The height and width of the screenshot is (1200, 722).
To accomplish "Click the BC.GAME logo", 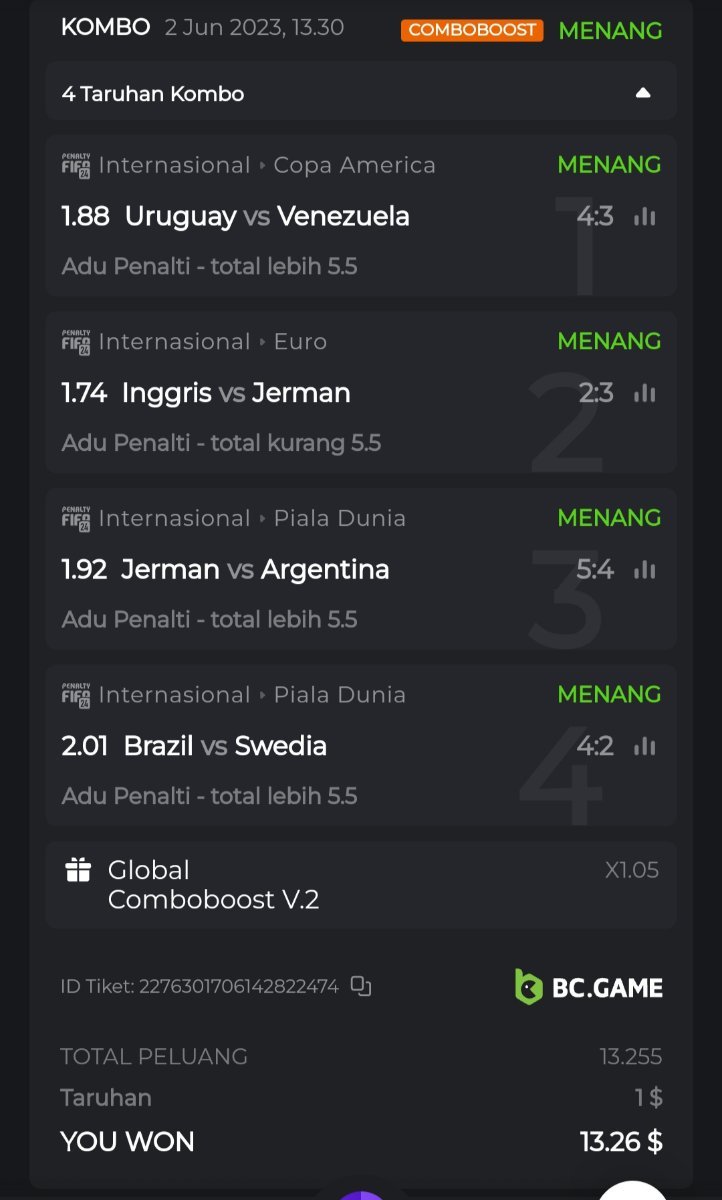I will [x=589, y=987].
